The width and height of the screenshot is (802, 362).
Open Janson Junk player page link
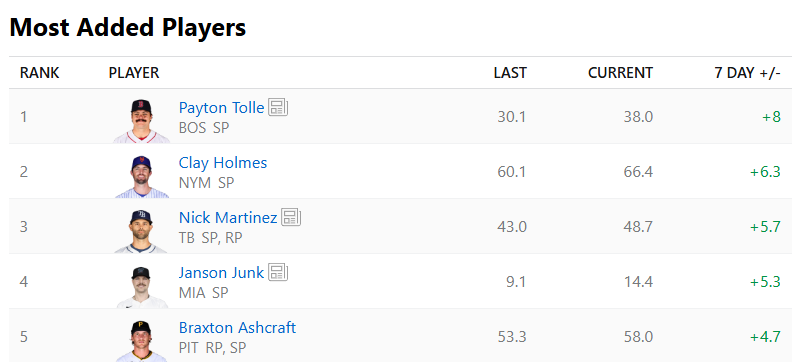point(221,273)
